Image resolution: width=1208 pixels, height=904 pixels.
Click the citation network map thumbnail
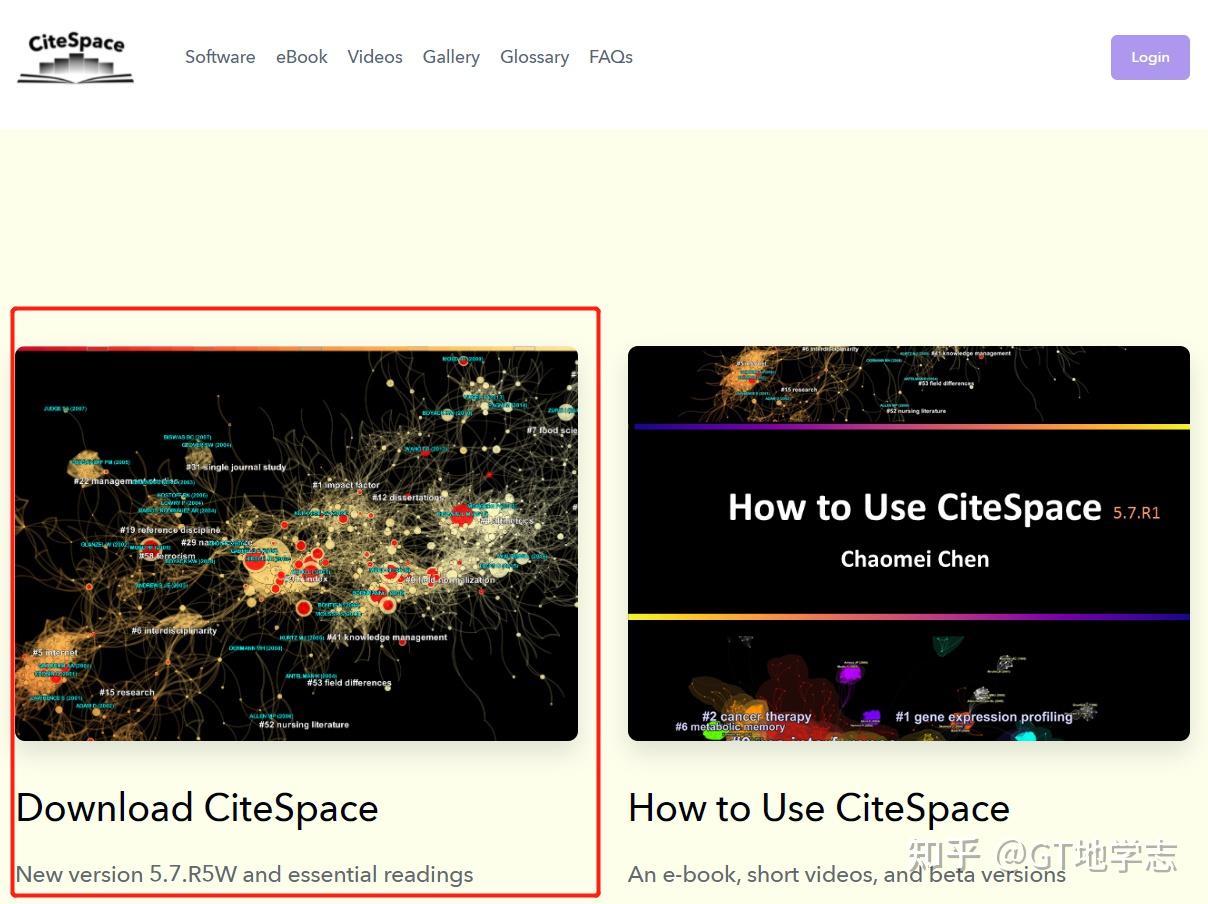tap(297, 543)
